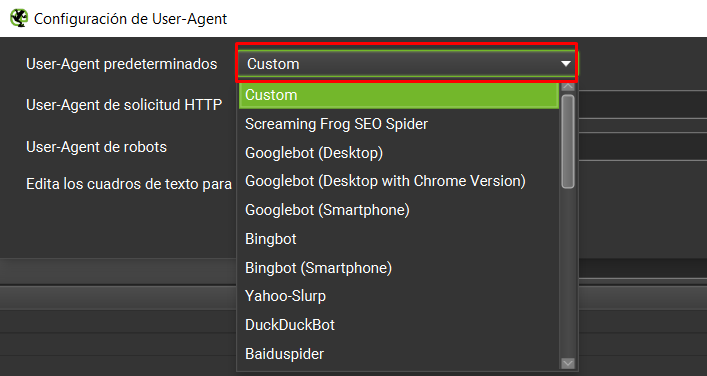Viewport: 707px width, 376px height.
Task: Click the User-Agent de solicitud HTTP label
Action: 124,105
